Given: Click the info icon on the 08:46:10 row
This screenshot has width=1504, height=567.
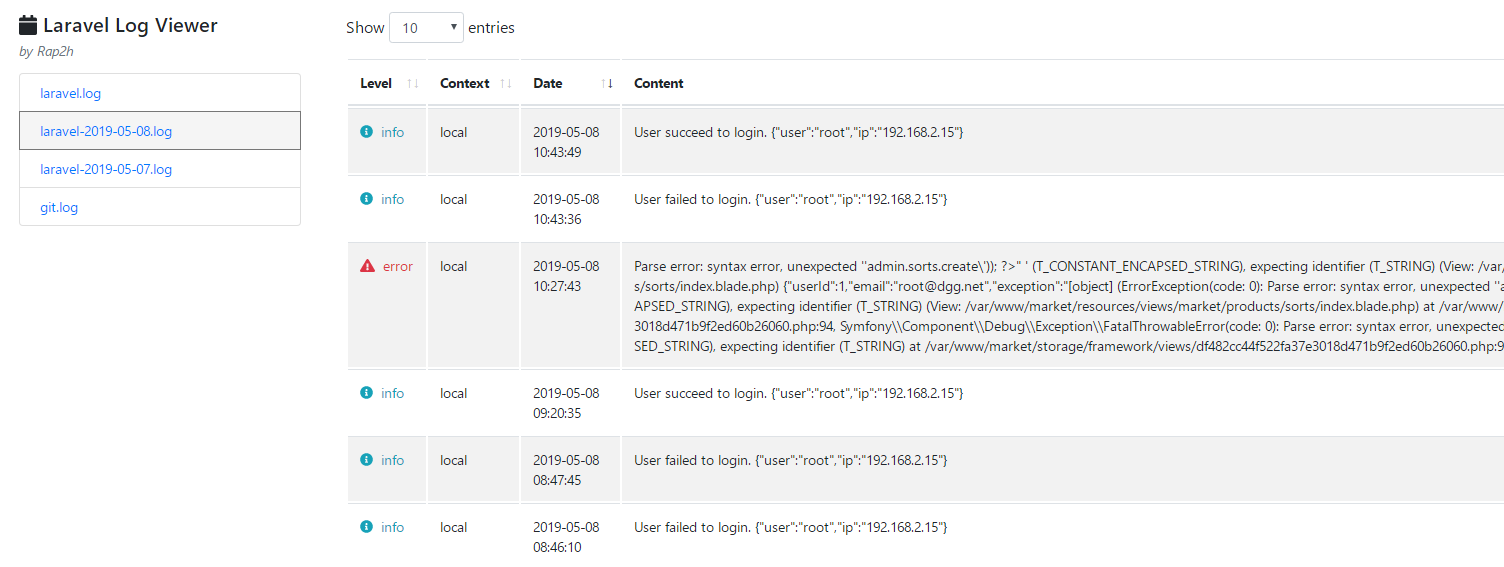Looking at the screenshot, I should click(366, 527).
